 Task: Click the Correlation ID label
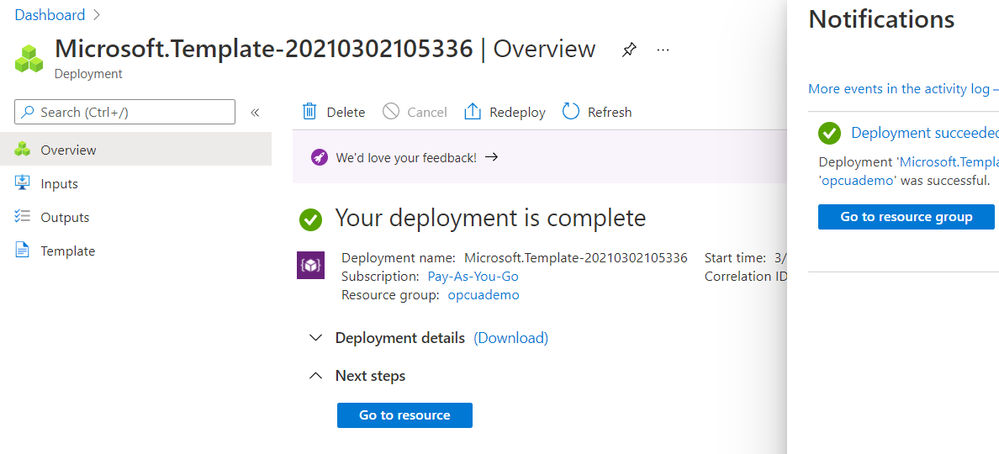[x=746, y=276]
